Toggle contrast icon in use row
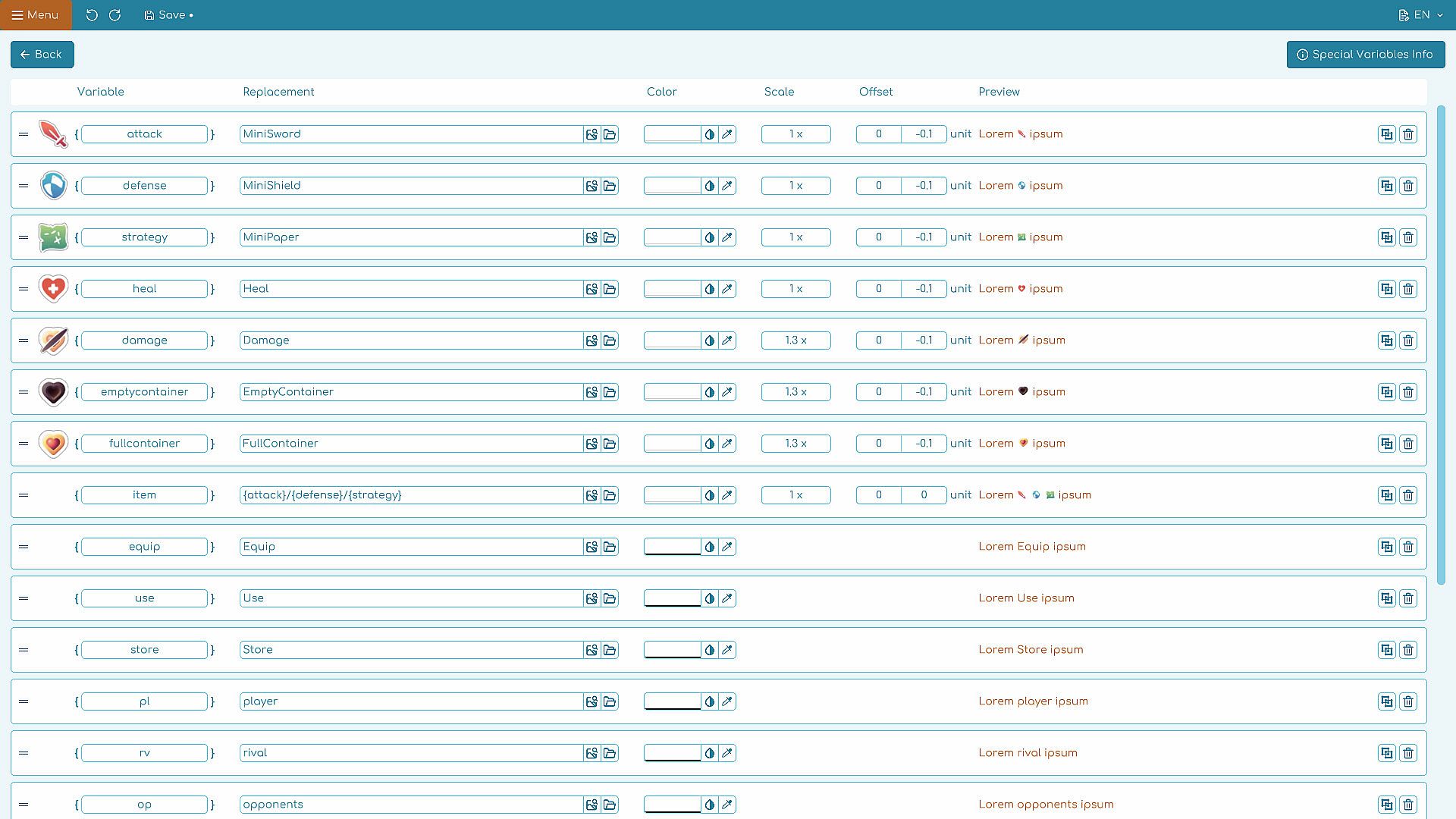 tap(710, 598)
